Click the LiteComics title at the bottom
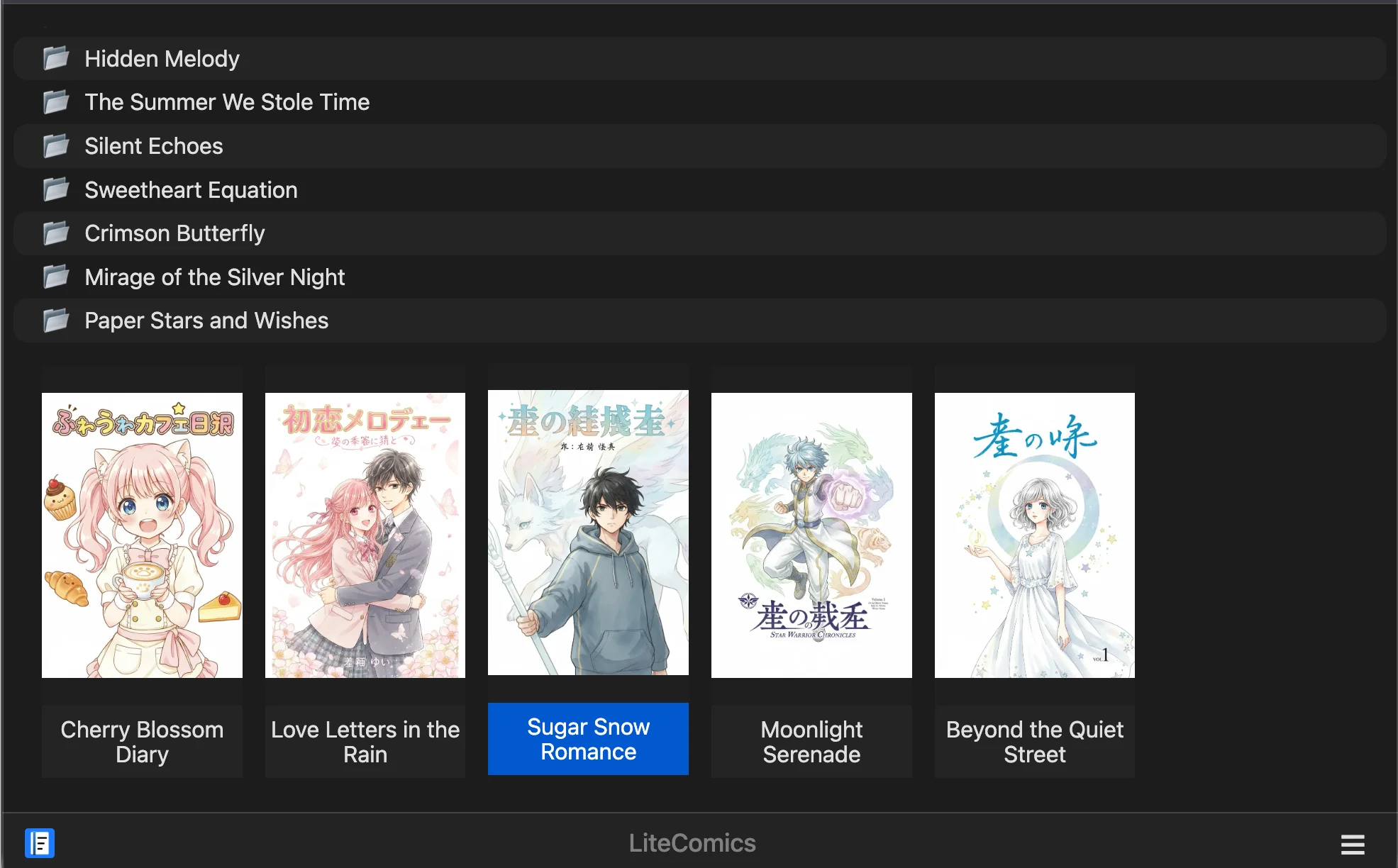 692,843
